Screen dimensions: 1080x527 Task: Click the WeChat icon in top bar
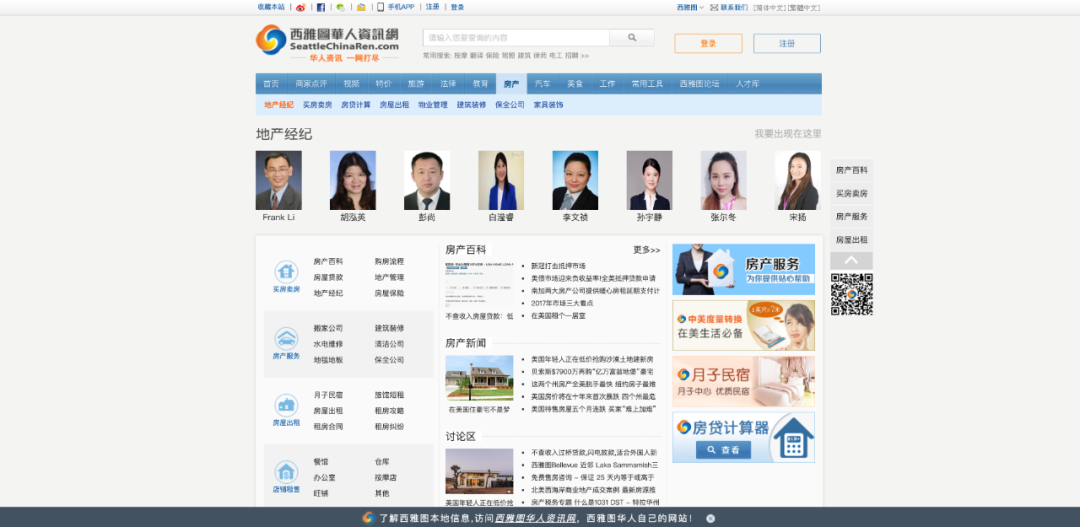[341, 7]
